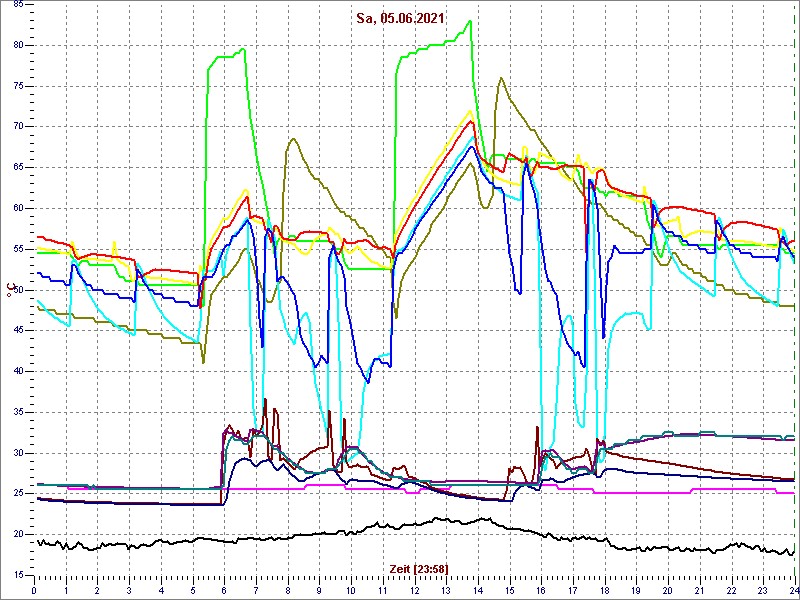The width and height of the screenshot is (800, 600).
Task: Select the 65 value on temperature axis
Action: (x=18, y=167)
